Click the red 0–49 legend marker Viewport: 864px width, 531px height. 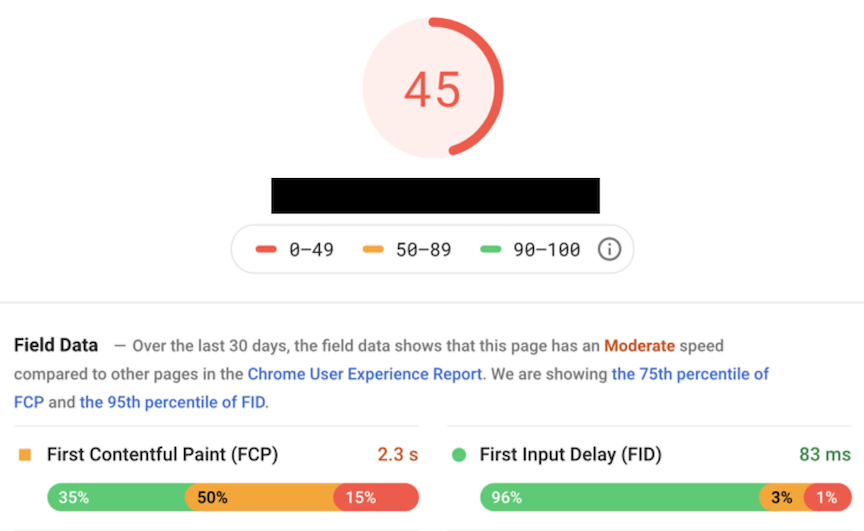click(x=266, y=250)
